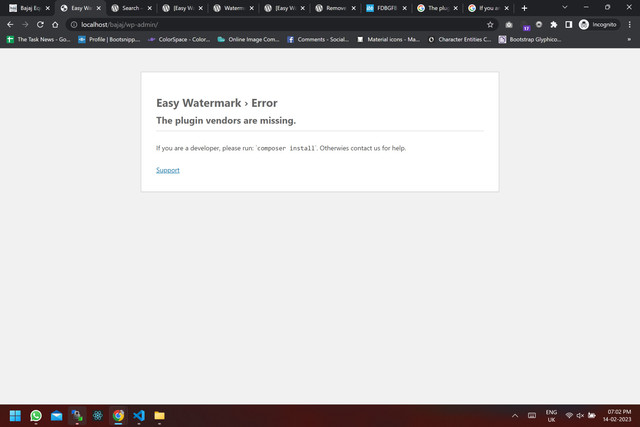Follow the Support link on error page
The image size is (640, 427).
click(x=168, y=170)
